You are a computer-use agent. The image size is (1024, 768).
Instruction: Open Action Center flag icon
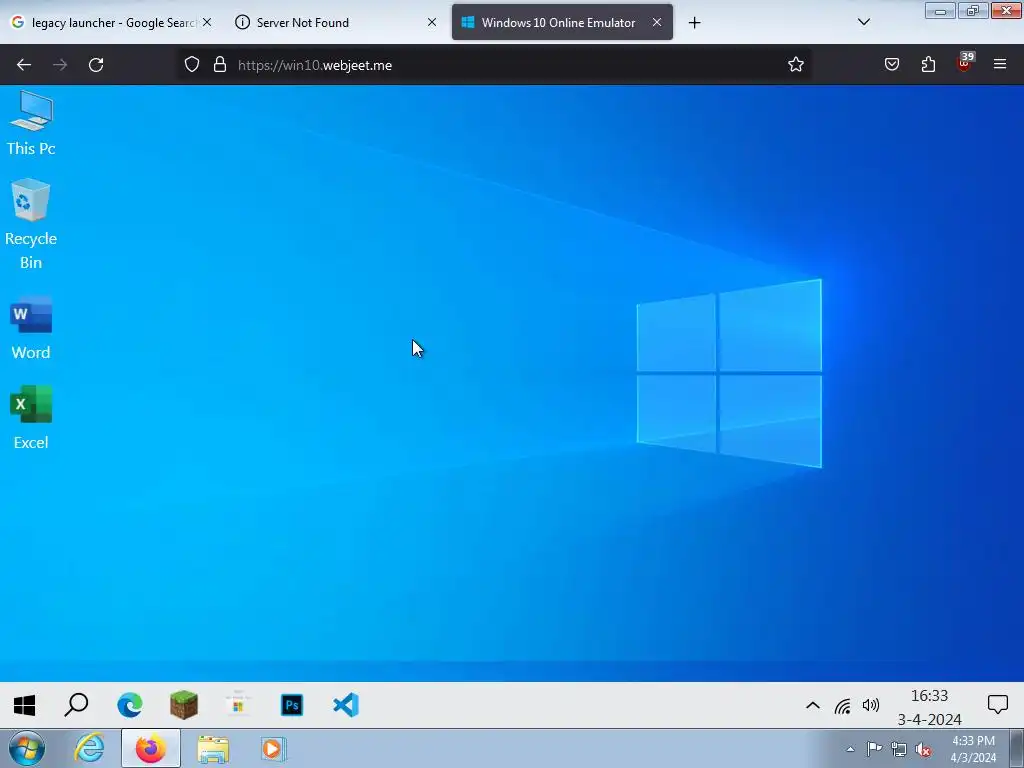pyautogui.click(x=874, y=749)
